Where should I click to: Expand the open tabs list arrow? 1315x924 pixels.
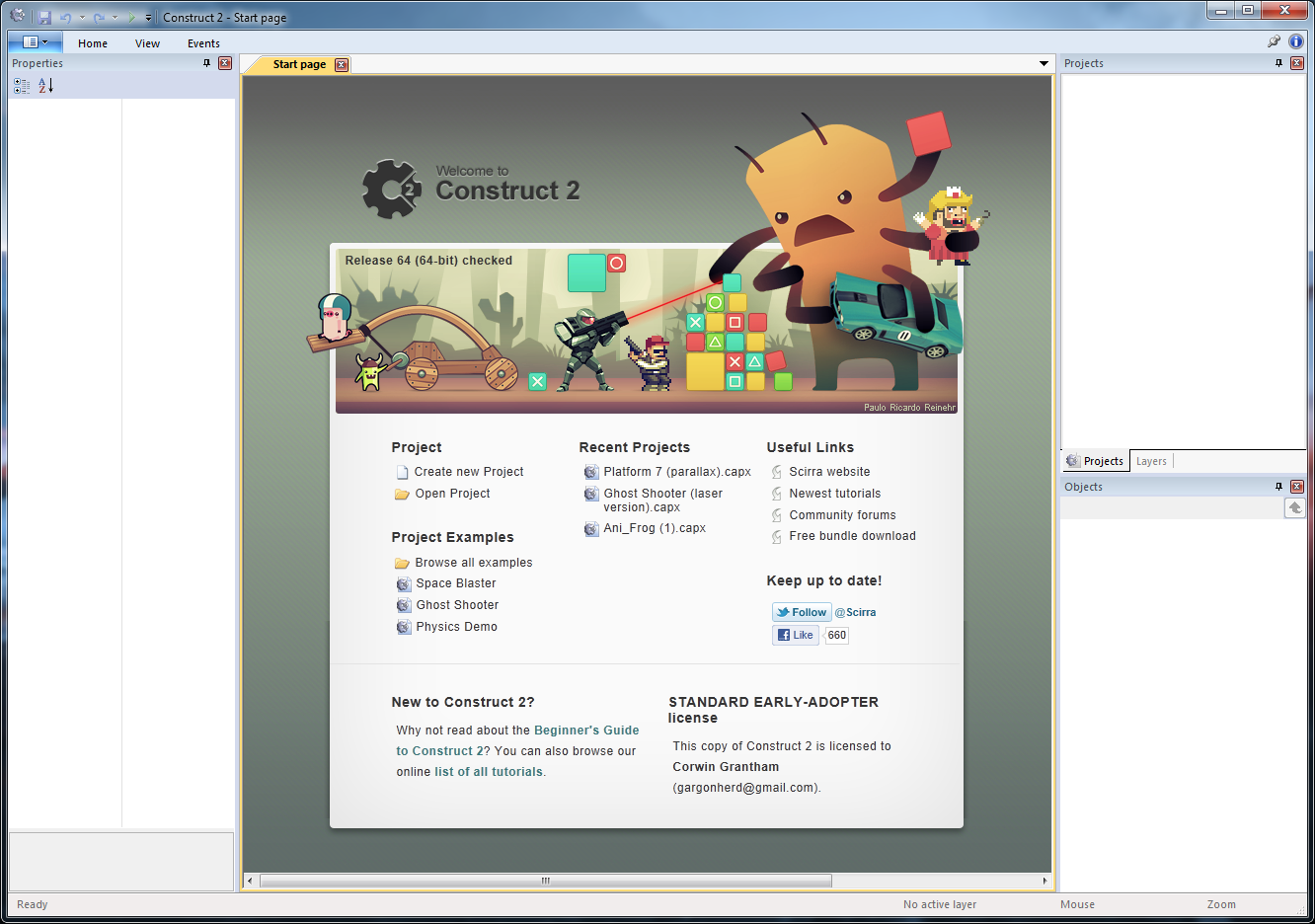1044,64
